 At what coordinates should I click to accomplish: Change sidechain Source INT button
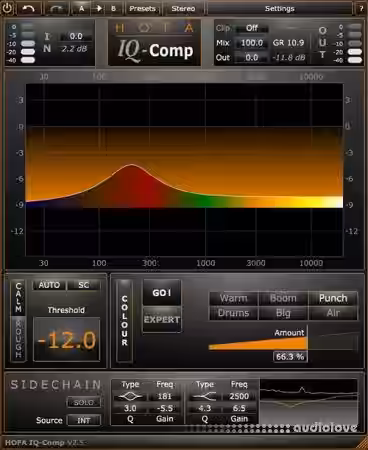(x=84, y=421)
